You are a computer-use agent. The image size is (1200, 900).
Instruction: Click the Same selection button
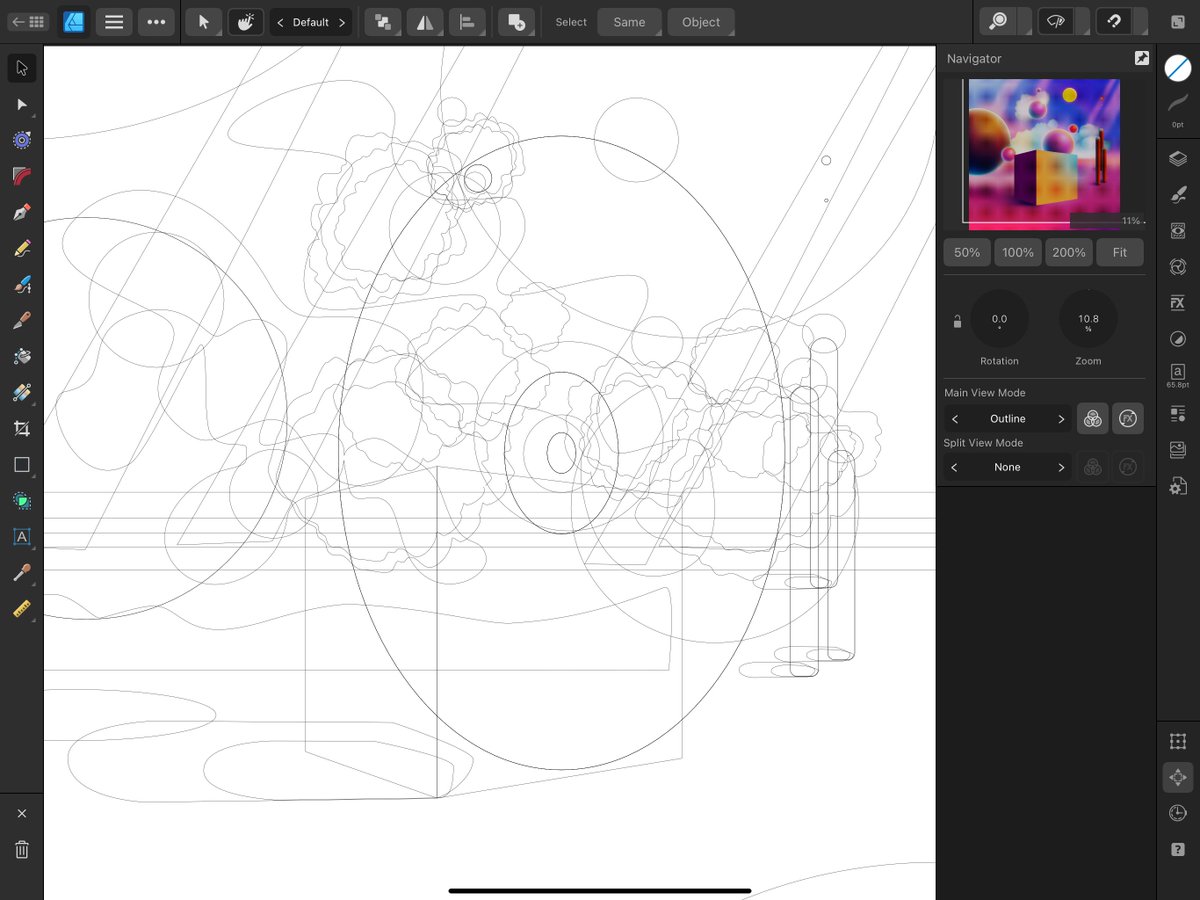pos(629,21)
